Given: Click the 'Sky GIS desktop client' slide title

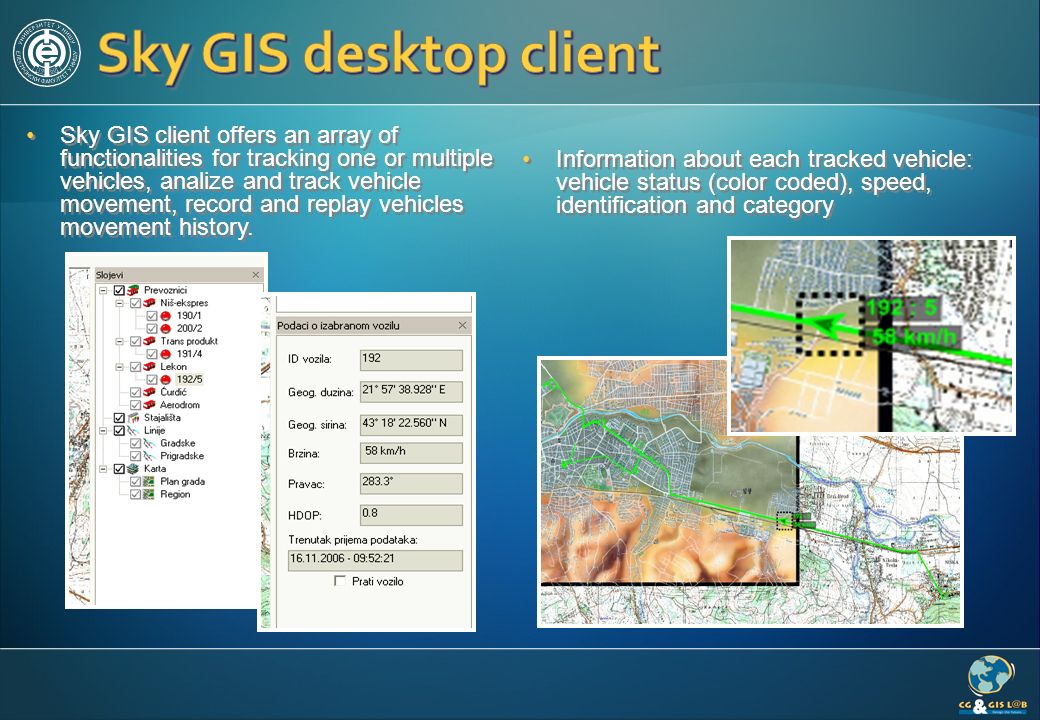Looking at the screenshot, I should 379,54.
